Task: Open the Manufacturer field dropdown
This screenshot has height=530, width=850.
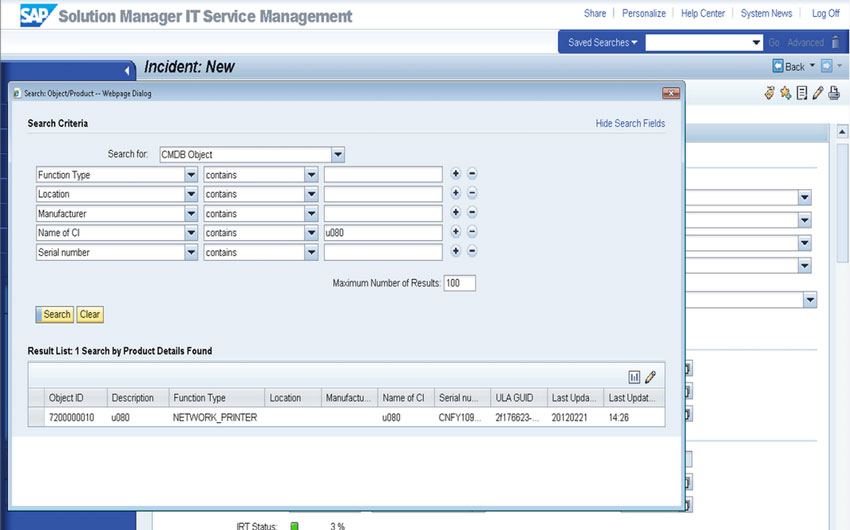Action: pos(191,214)
